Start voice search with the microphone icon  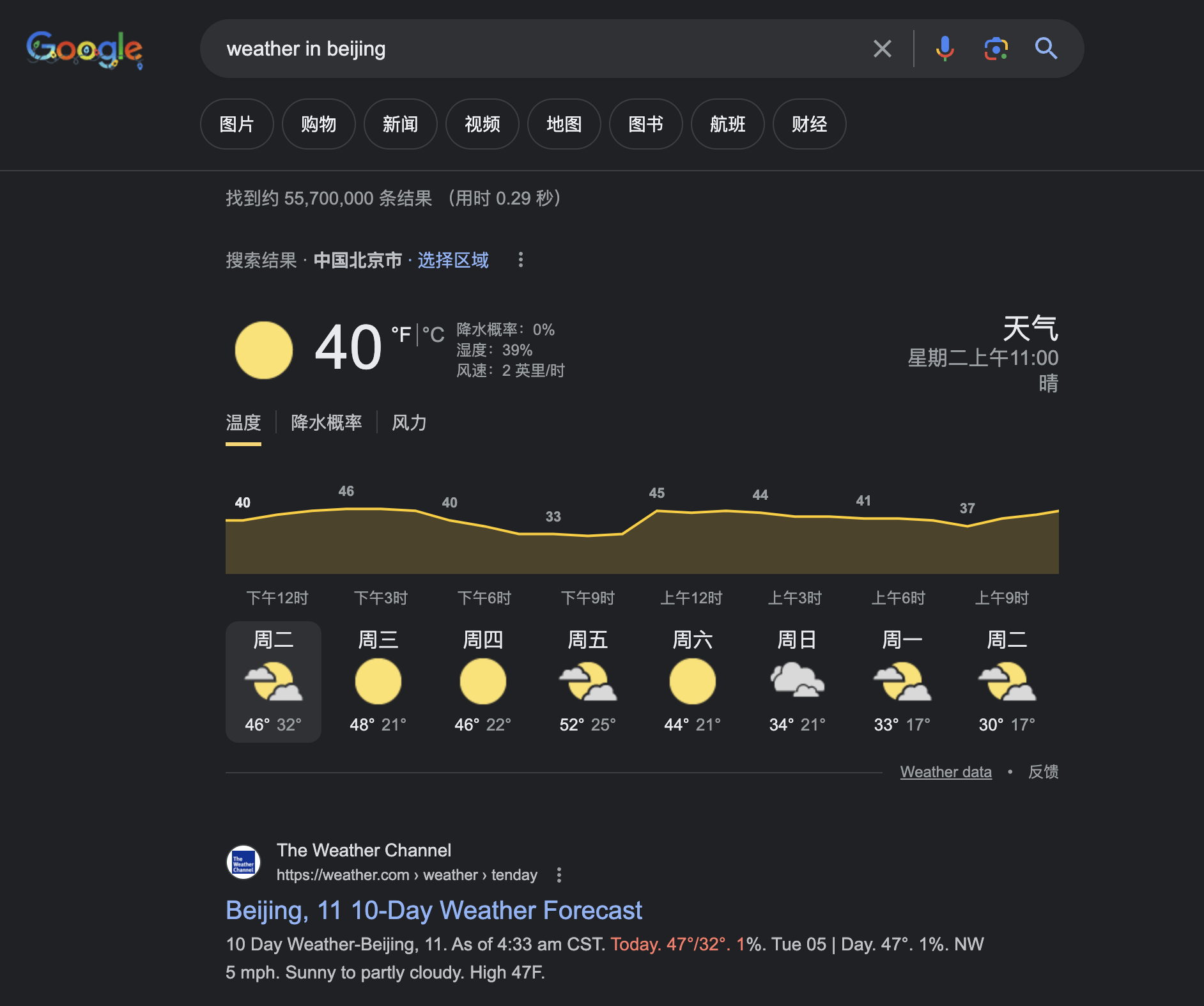pyautogui.click(x=945, y=49)
